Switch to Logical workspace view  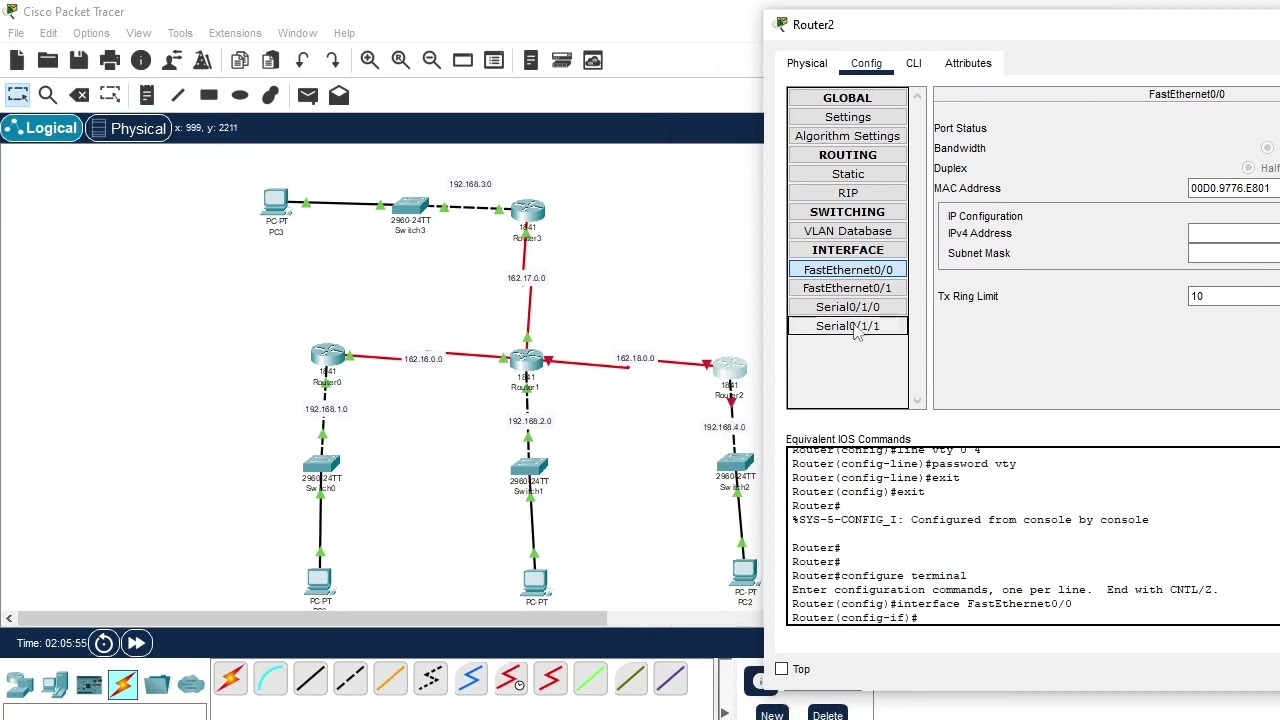[41, 128]
